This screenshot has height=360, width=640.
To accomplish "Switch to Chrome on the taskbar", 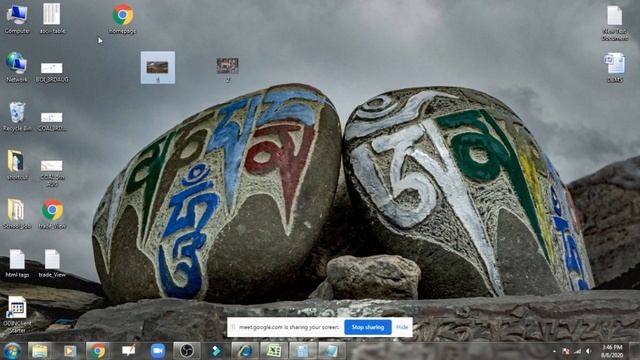I will [98, 351].
